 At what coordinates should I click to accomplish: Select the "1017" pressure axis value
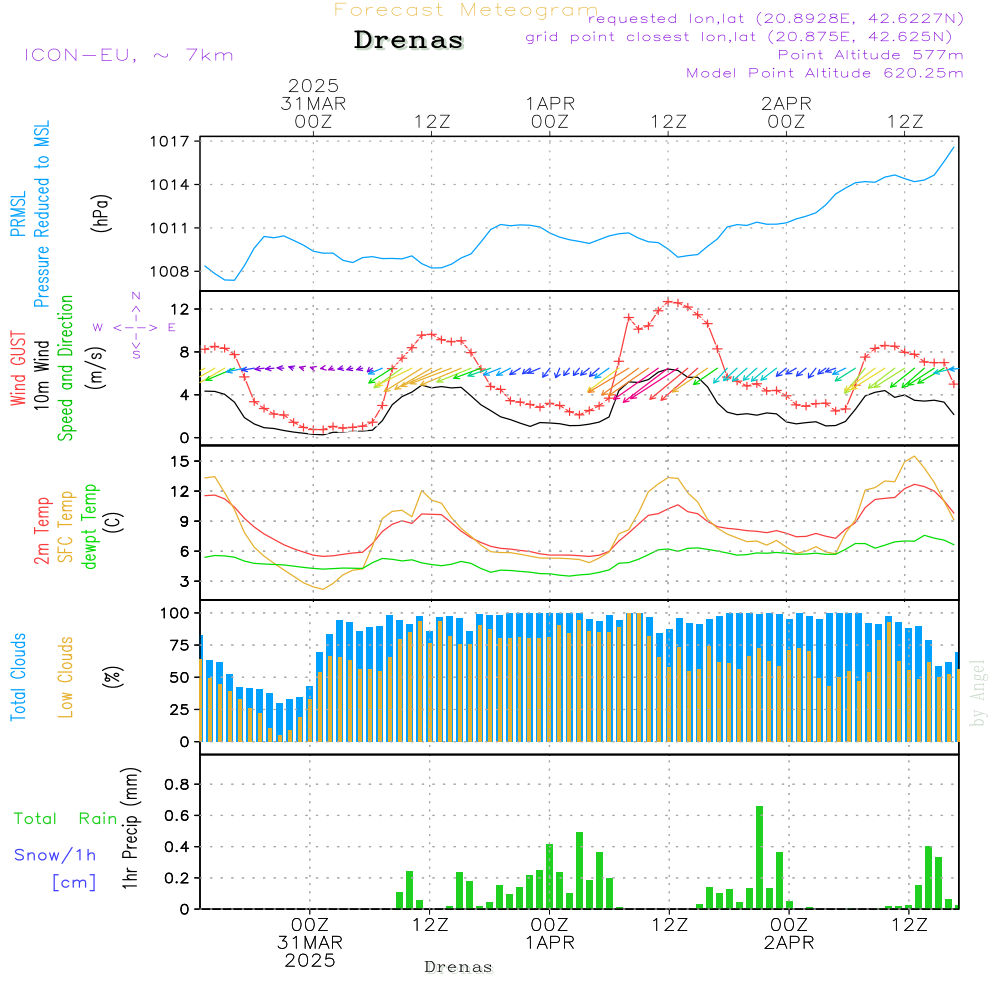pyautogui.click(x=170, y=141)
